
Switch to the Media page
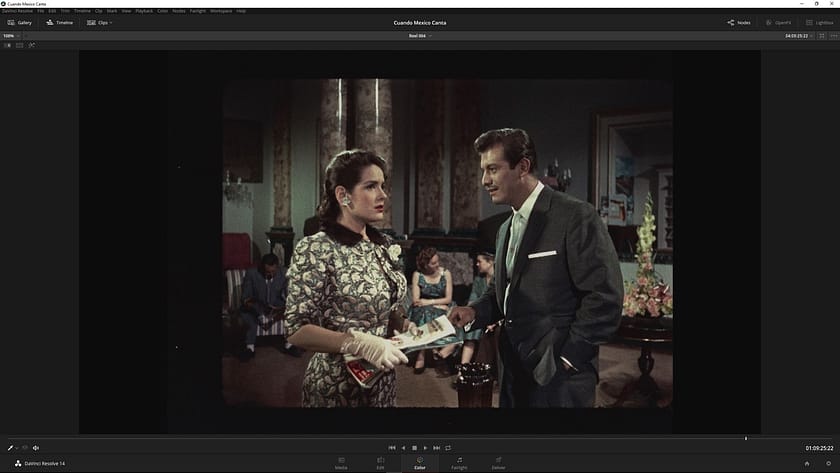click(341, 463)
